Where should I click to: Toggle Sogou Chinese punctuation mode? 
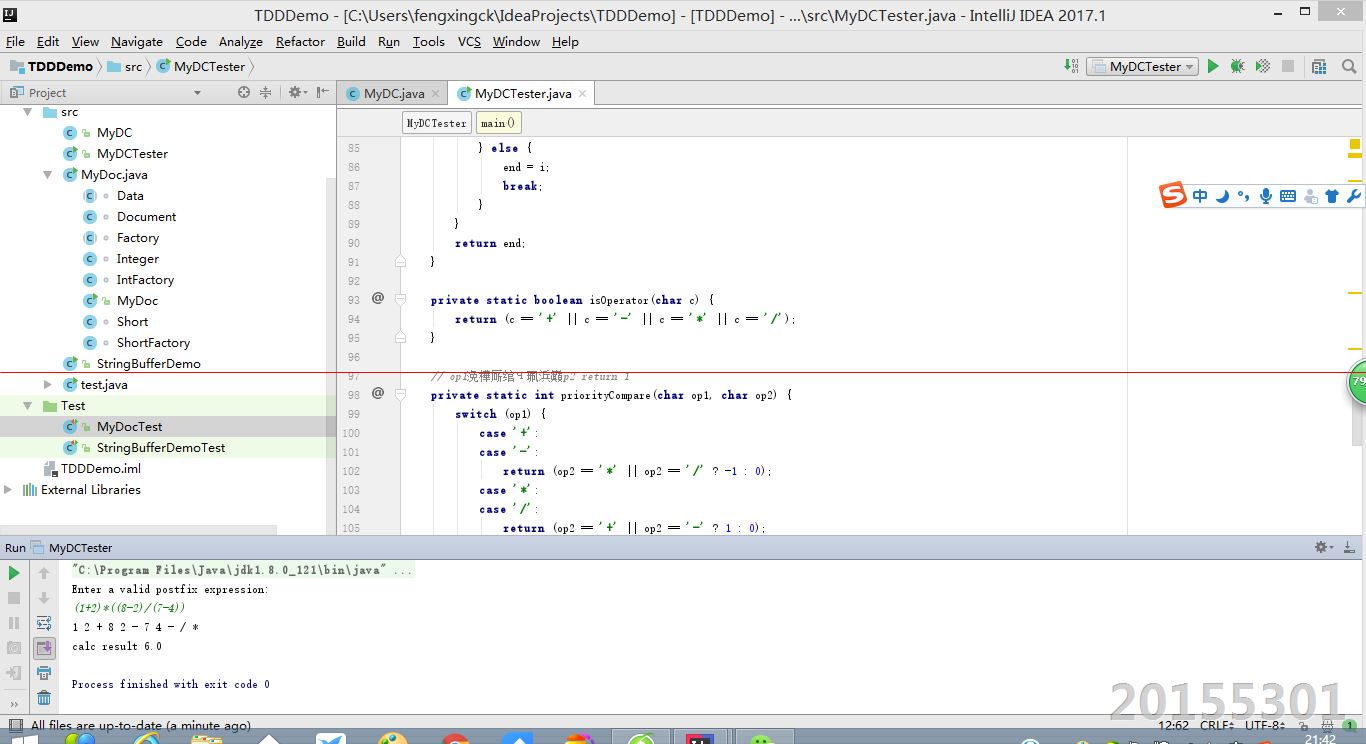1244,196
